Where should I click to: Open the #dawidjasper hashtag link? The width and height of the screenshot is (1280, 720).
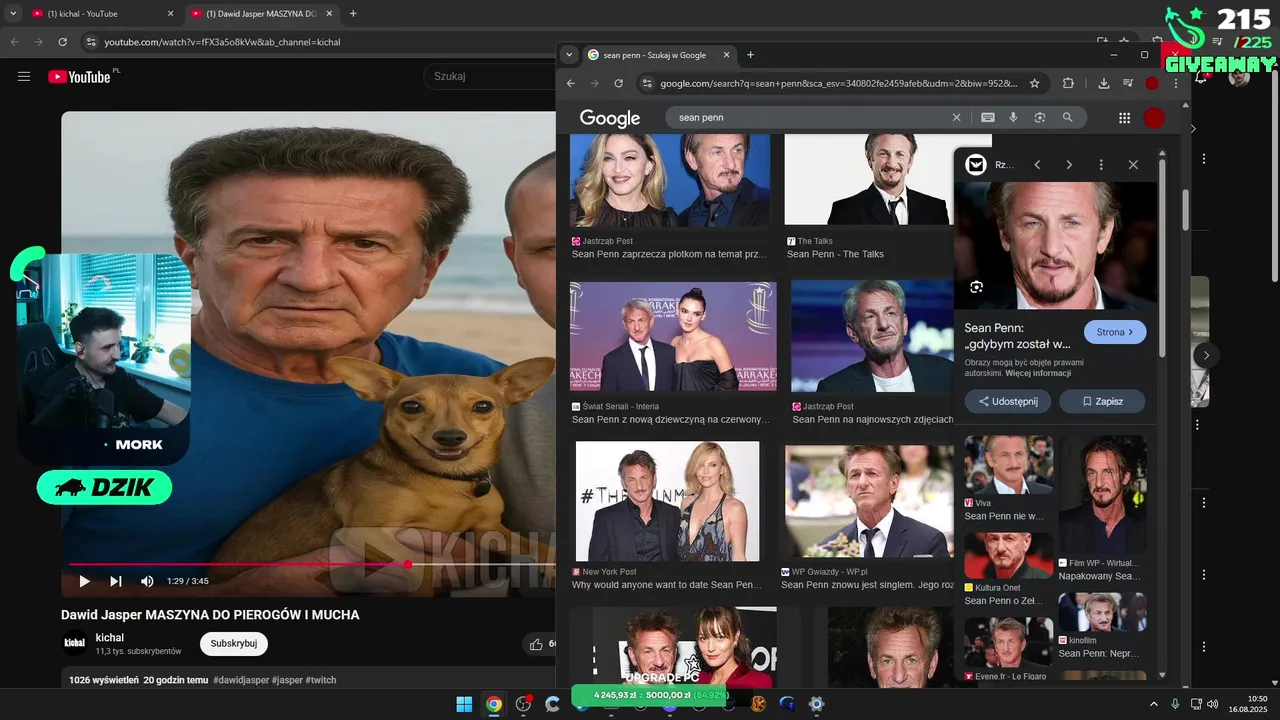(x=241, y=680)
